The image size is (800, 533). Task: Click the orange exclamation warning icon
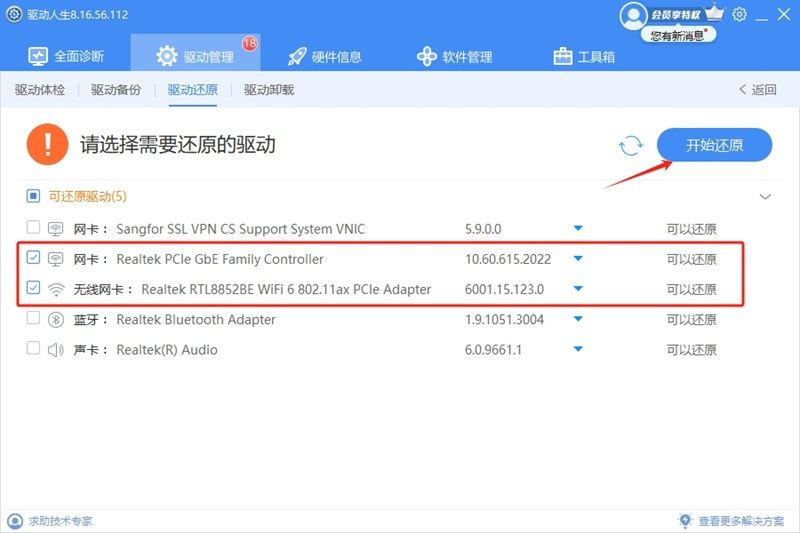[47, 144]
